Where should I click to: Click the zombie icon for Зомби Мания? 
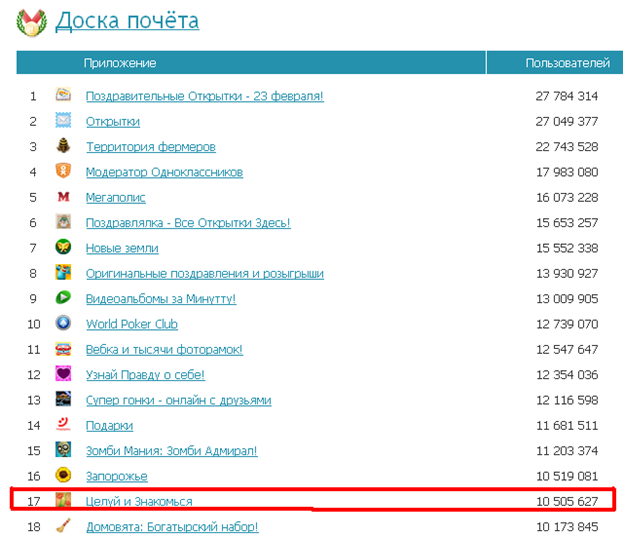[x=63, y=450]
